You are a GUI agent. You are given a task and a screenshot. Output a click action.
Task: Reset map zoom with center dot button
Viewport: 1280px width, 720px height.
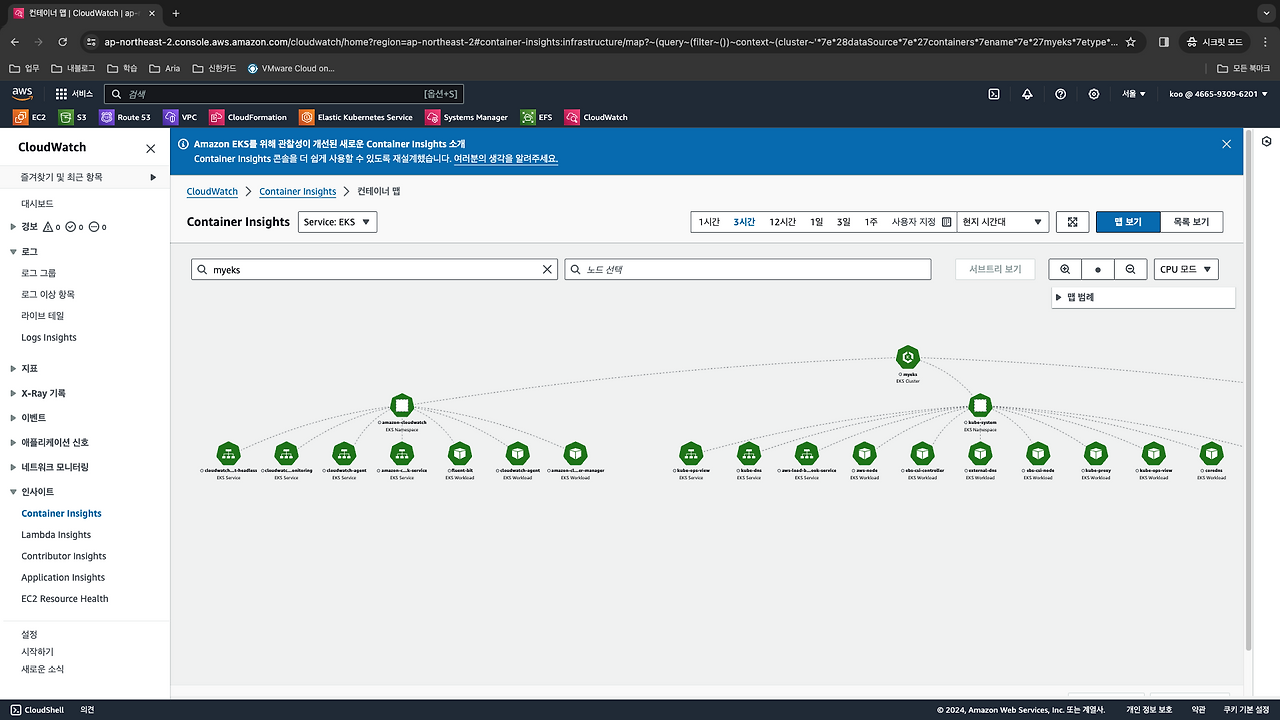[1098, 270]
